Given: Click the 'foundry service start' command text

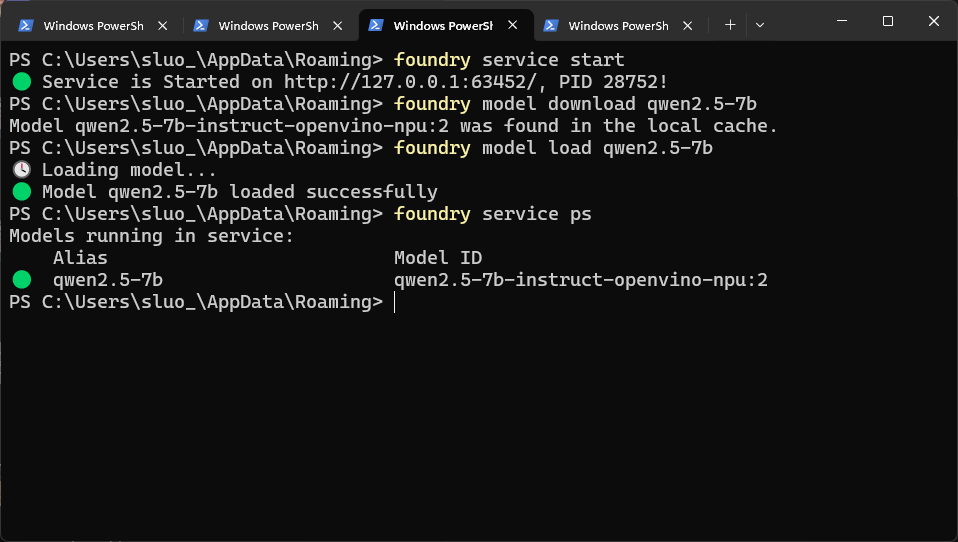Looking at the screenshot, I should coord(509,60).
